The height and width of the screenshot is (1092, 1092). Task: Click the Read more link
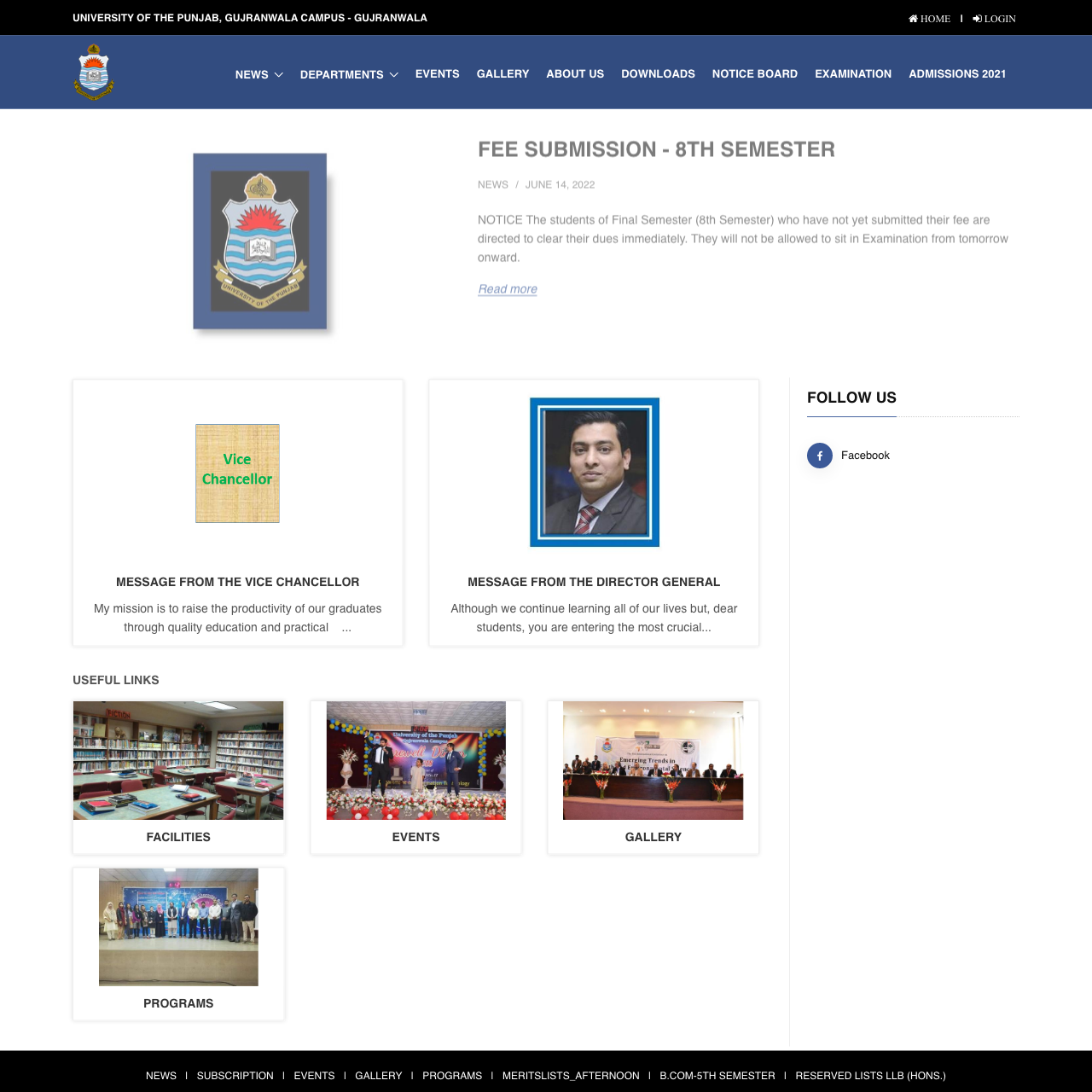(508, 289)
